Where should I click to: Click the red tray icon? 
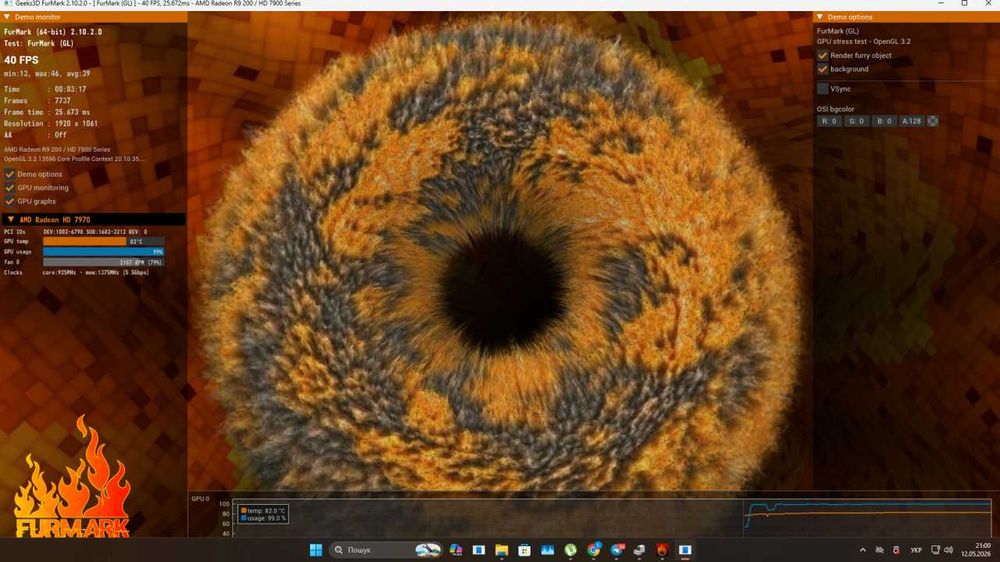point(896,550)
